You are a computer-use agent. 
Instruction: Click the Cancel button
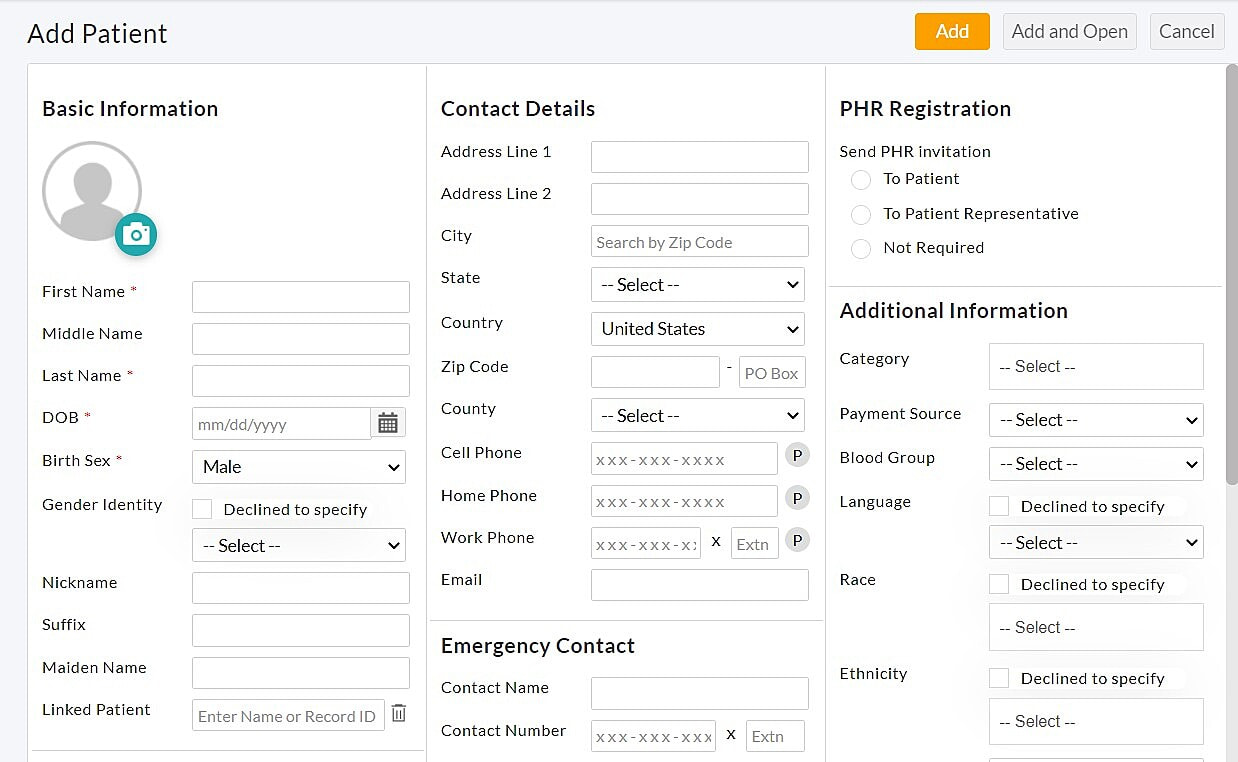1186,32
